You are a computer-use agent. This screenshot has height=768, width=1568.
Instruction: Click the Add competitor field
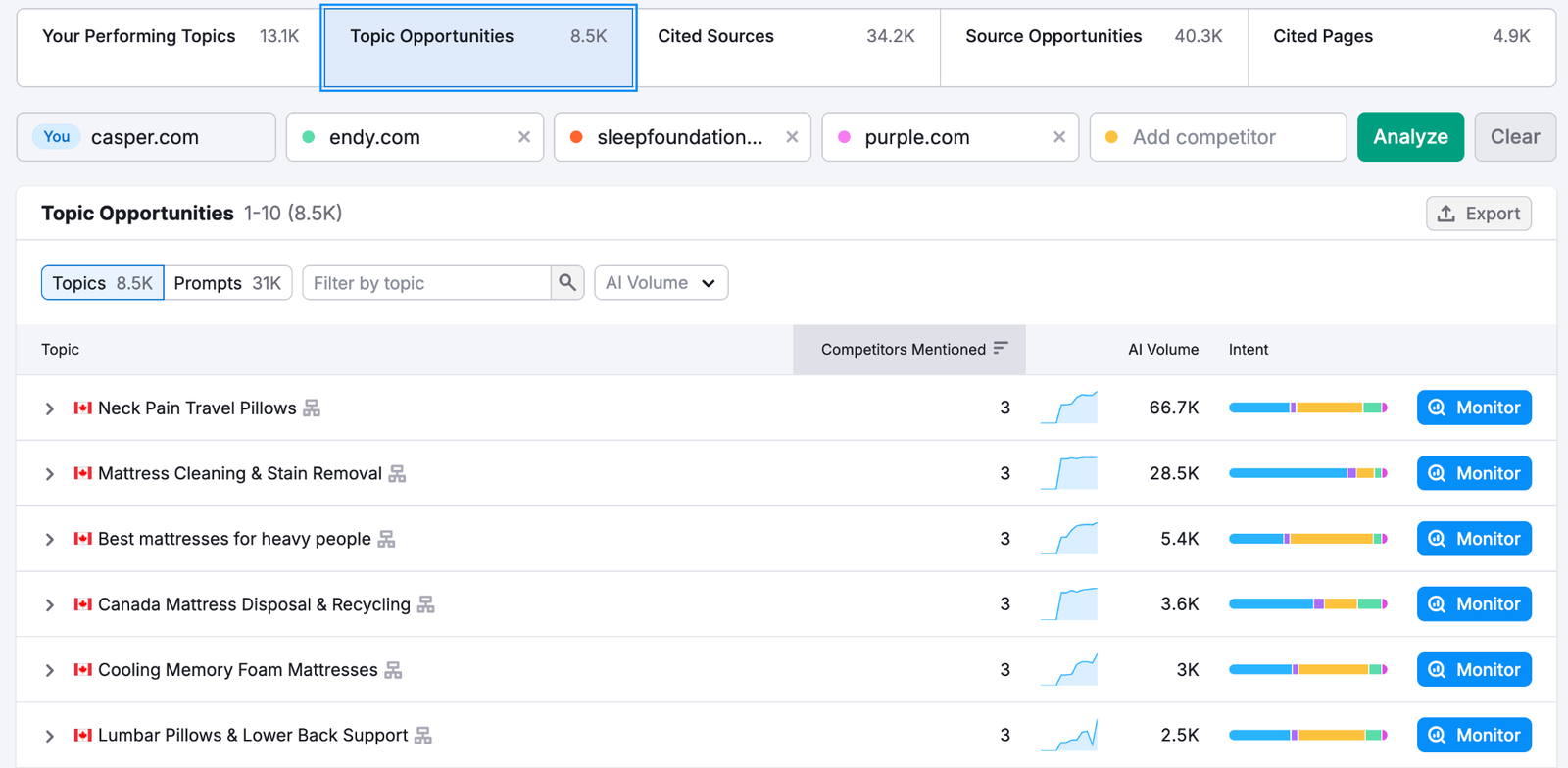point(1218,137)
